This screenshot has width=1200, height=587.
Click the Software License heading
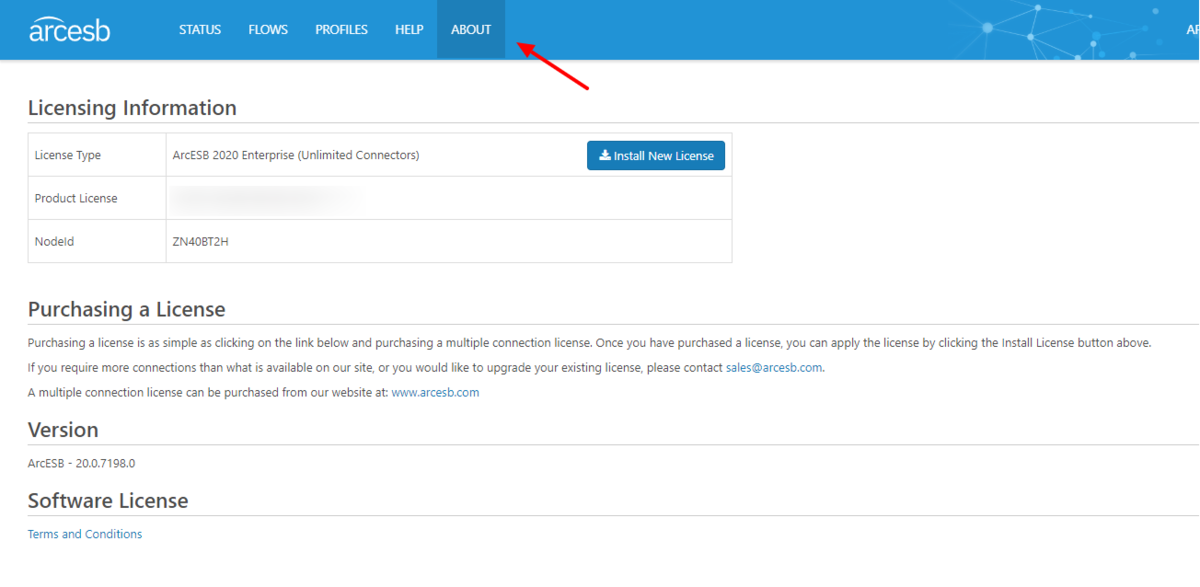click(x=108, y=500)
